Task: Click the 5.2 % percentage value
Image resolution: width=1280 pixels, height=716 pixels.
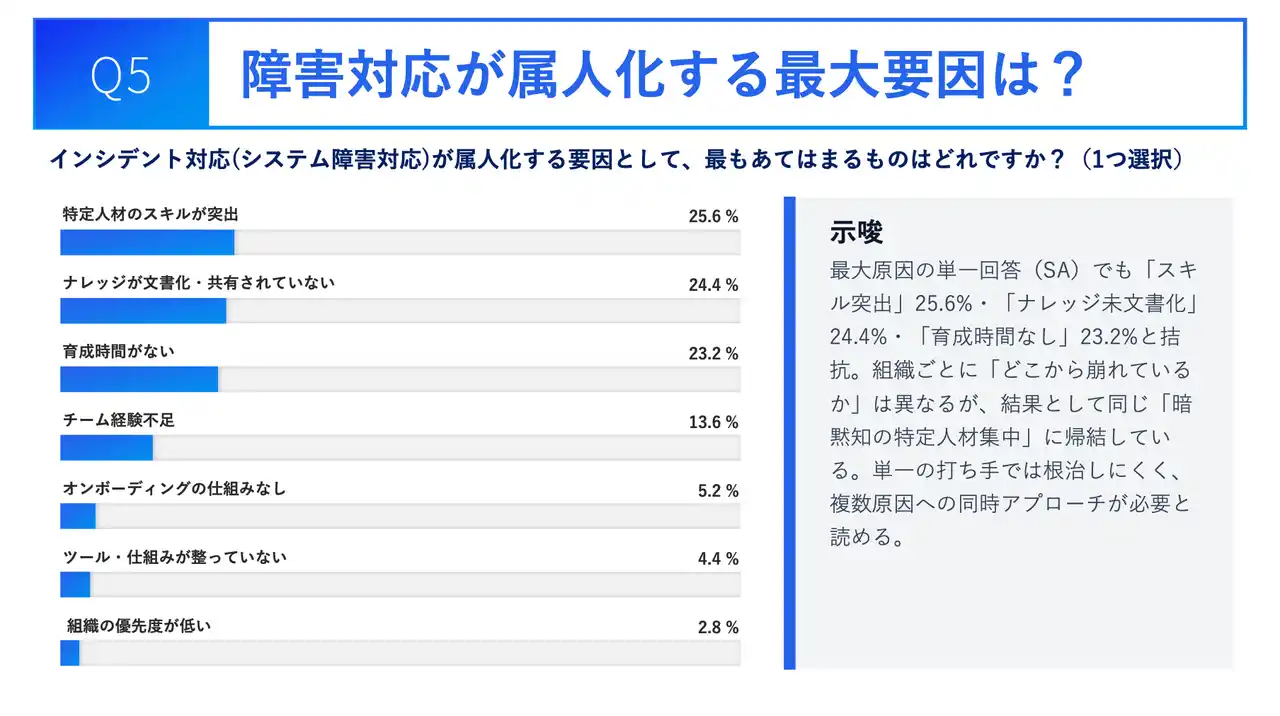Action: point(718,491)
